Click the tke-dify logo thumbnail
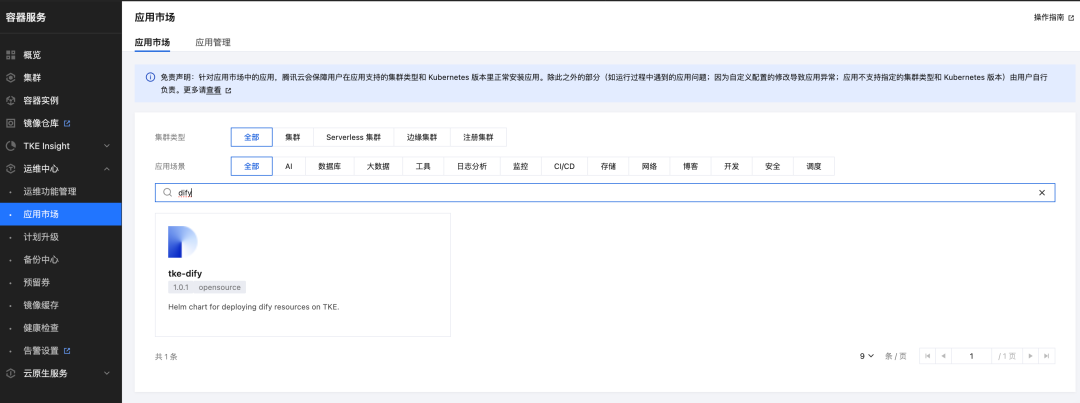Image resolution: width=1080 pixels, height=403 pixels. click(183, 242)
